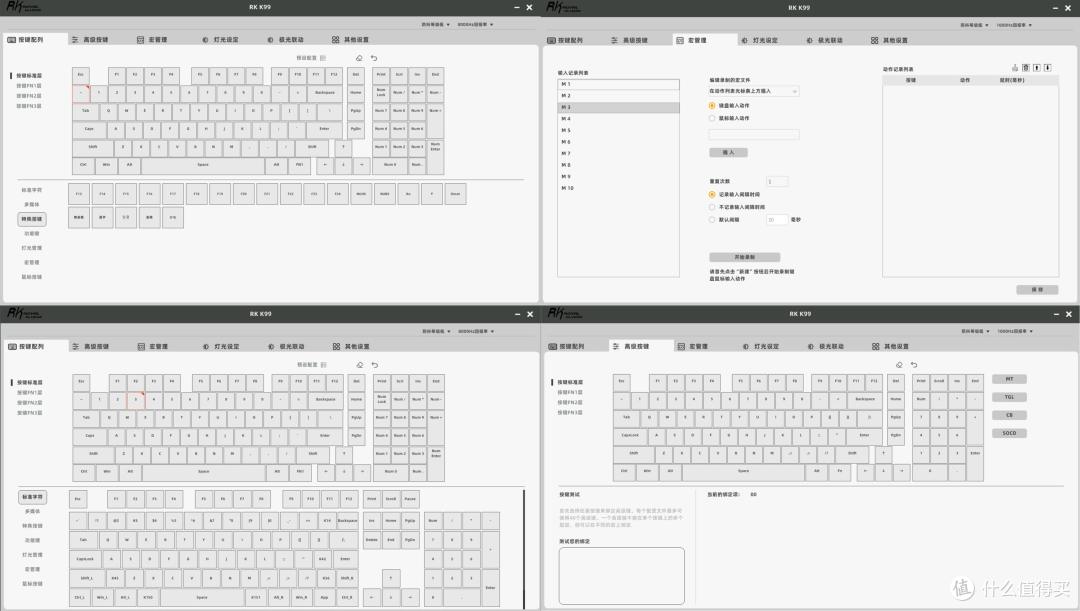
Task: Click the 按键配置 list icon in bottom-left window
Action: 324,364
